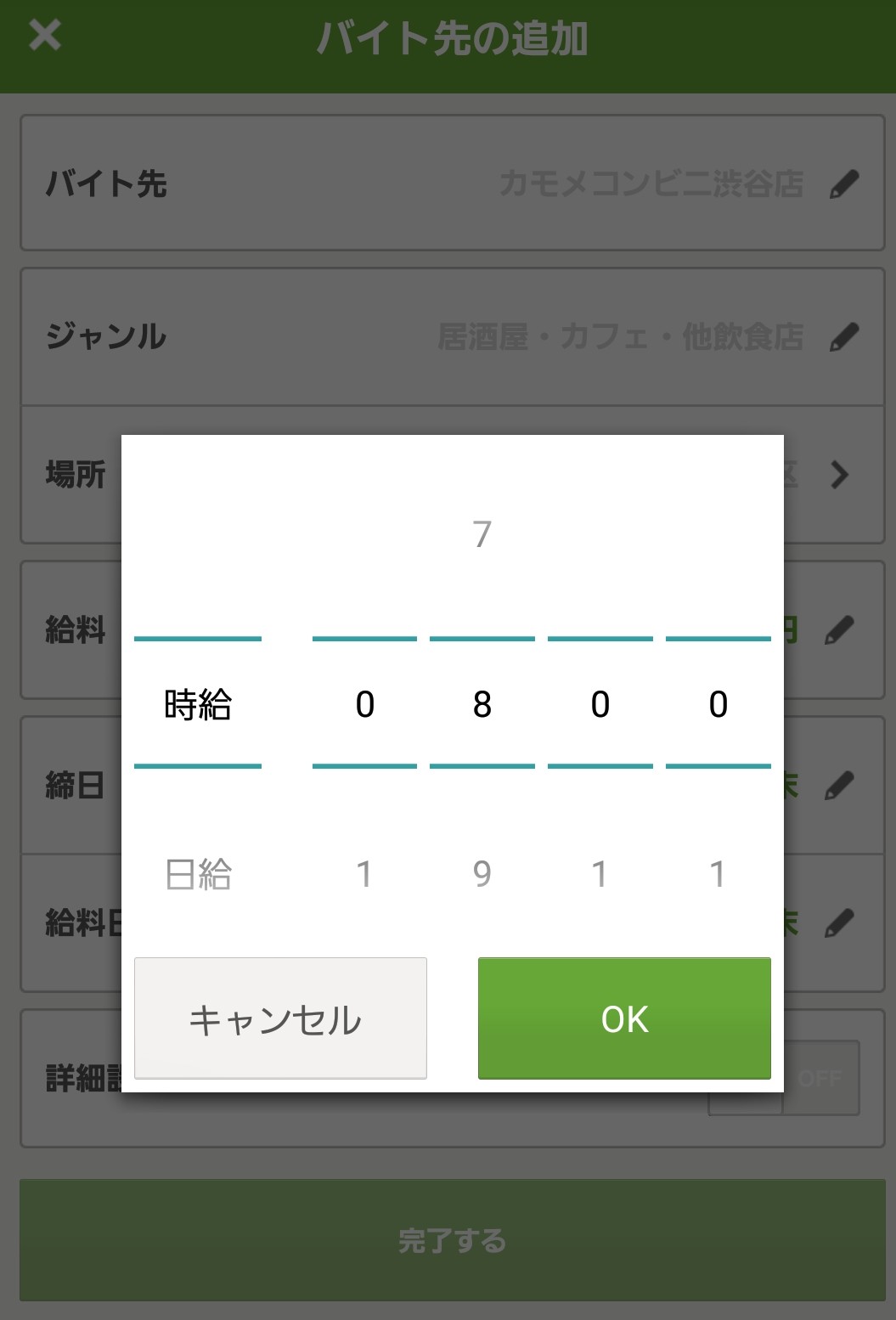Open 場所 selection with right chevron
896x1320 pixels.
coord(839,475)
